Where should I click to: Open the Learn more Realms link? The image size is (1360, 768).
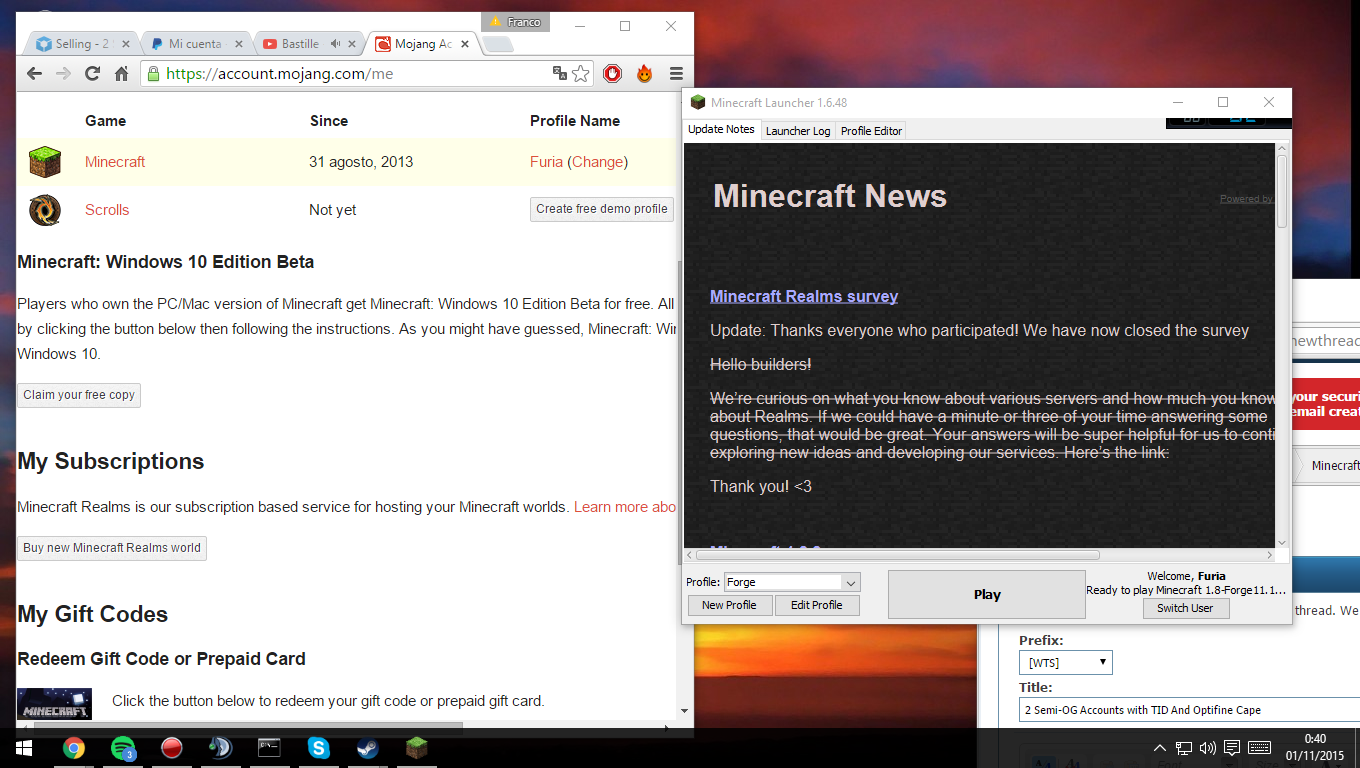click(625, 507)
